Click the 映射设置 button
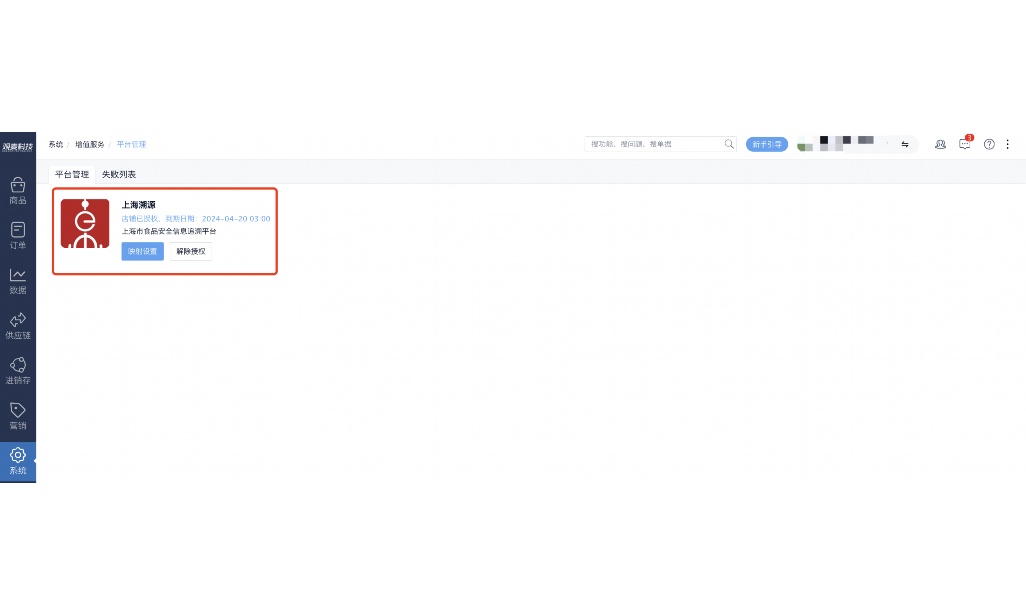Image resolution: width=1026 pixels, height=615 pixels. tap(142, 251)
